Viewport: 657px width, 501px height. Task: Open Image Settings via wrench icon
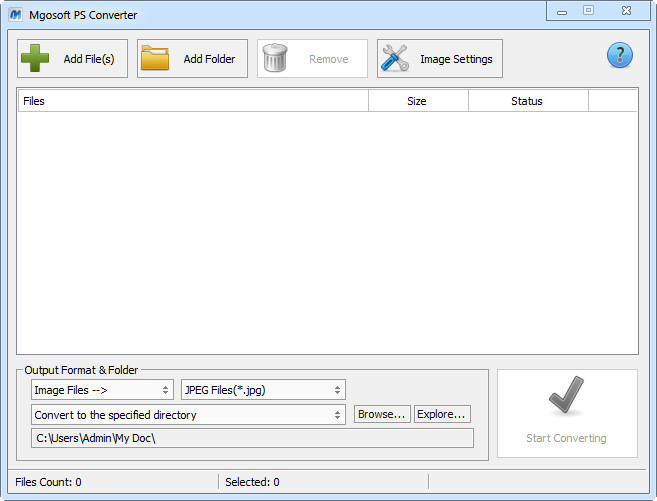coord(395,58)
